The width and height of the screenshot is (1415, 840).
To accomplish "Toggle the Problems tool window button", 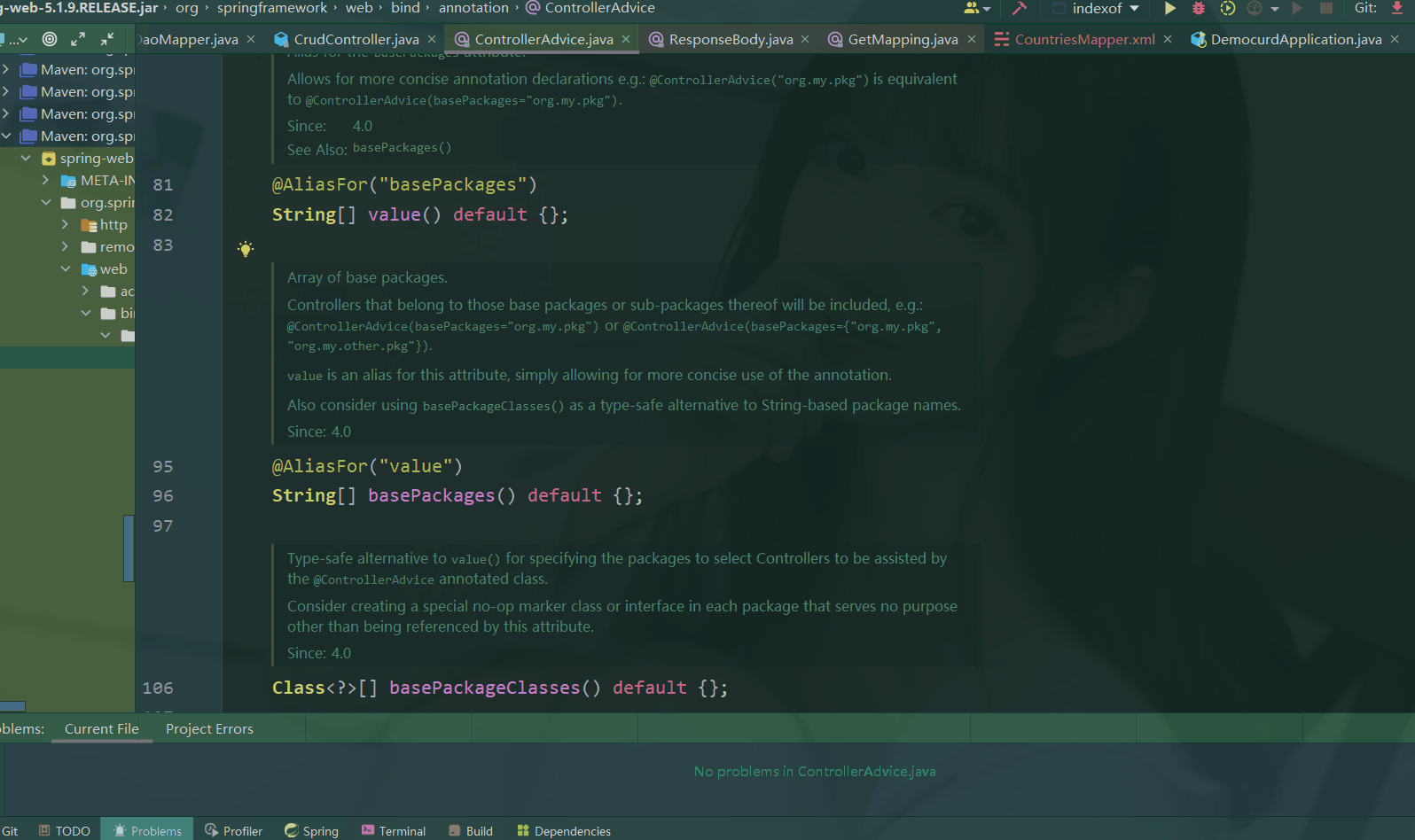I will [x=147, y=830].
